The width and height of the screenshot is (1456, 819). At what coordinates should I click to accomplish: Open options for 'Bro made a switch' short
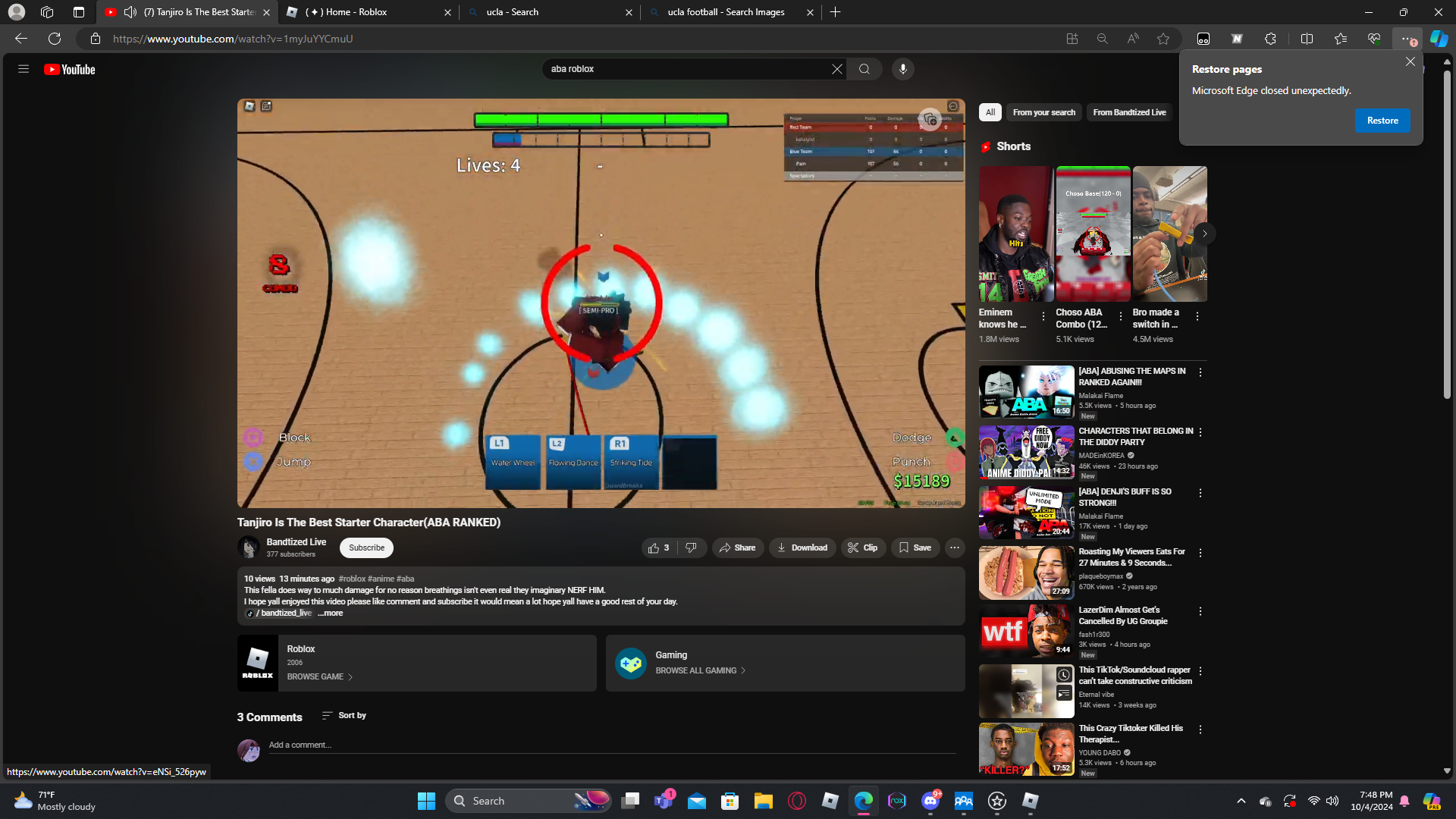click(x=1197, y=316)
